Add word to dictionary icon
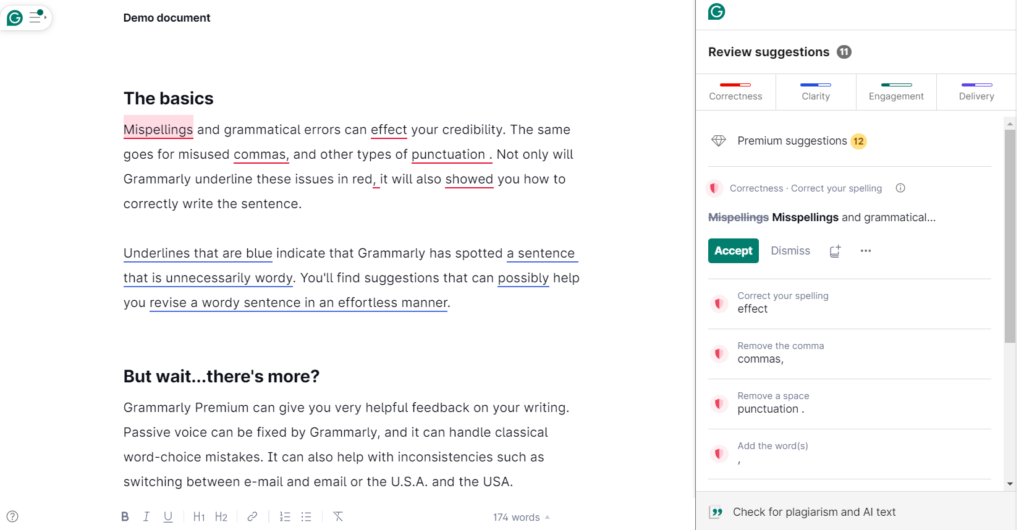This screenshot has height=530, width=1024. (835, 251)
